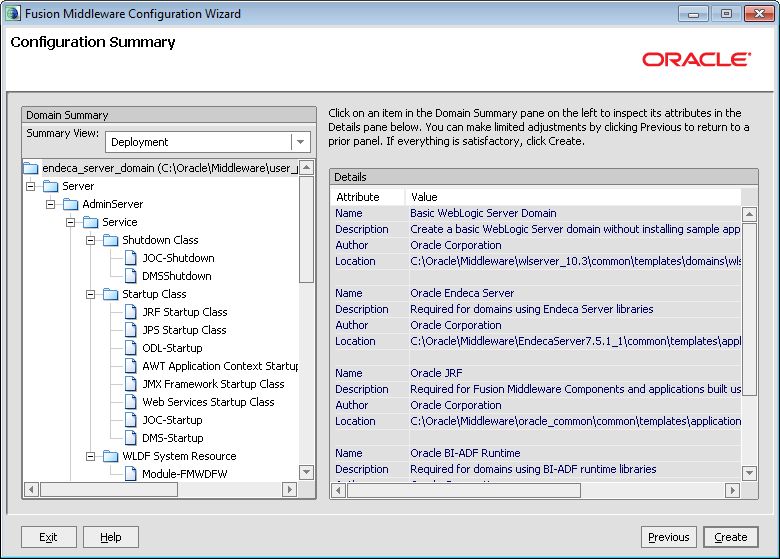
Task: Click the Create button
Action: tap(731, 537)
